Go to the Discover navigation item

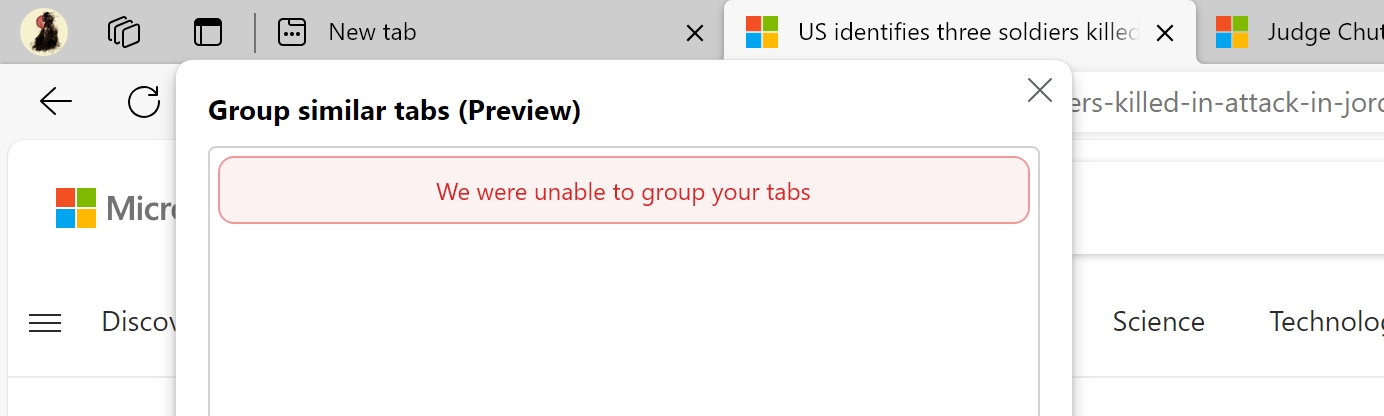point(138,322)
